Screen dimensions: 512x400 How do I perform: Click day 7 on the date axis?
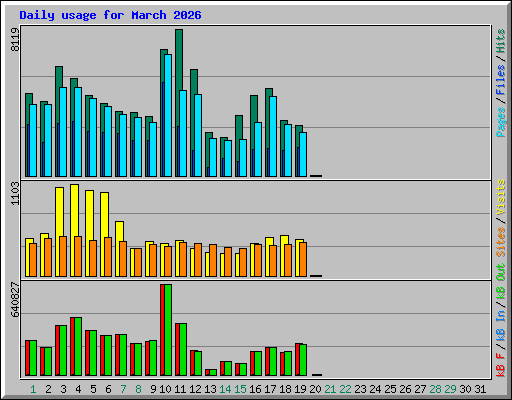(x=123, y=389)
